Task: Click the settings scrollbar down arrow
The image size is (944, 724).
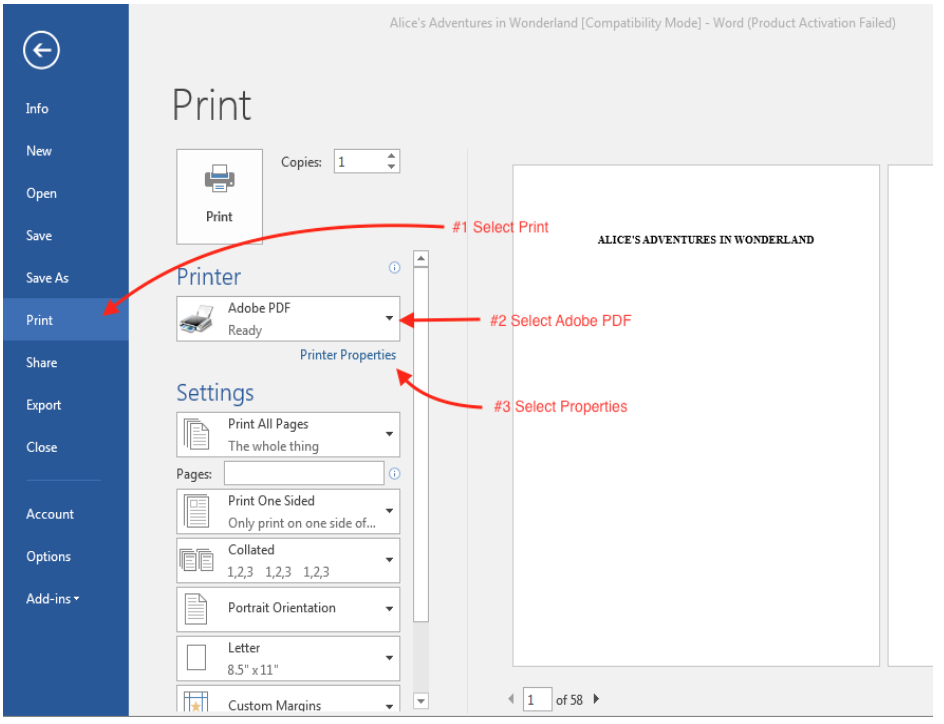Action: tap(421, 701)
